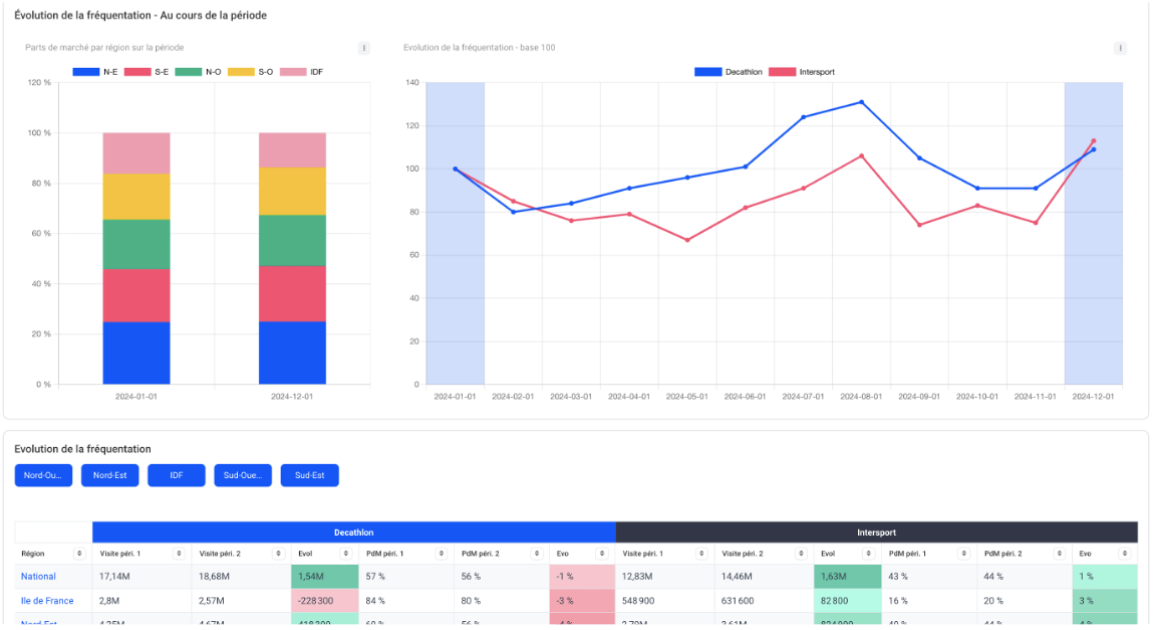Toggle the IDF series in bar chart legend

point(302,72)
